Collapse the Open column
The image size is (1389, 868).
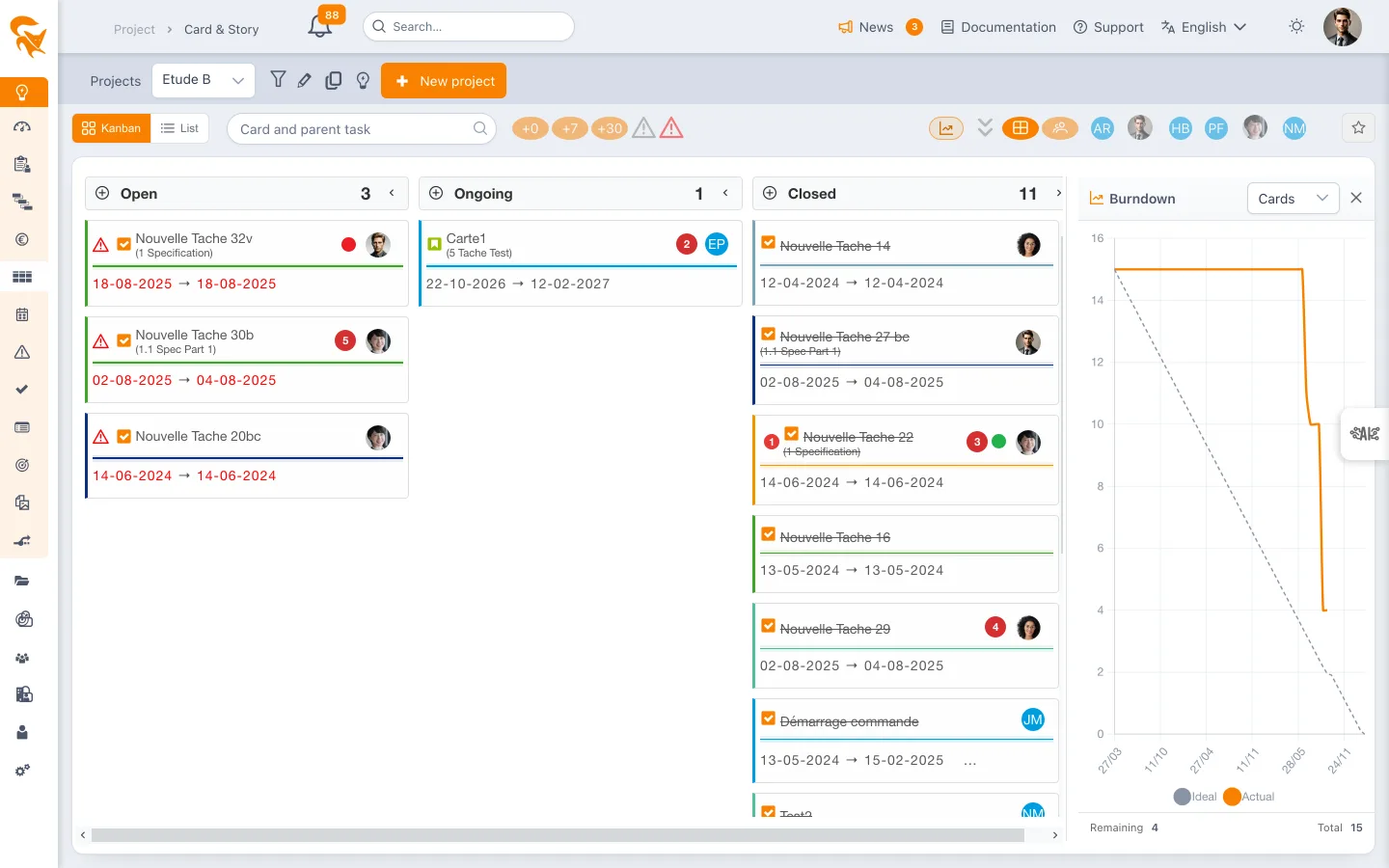tap(392, 193)
